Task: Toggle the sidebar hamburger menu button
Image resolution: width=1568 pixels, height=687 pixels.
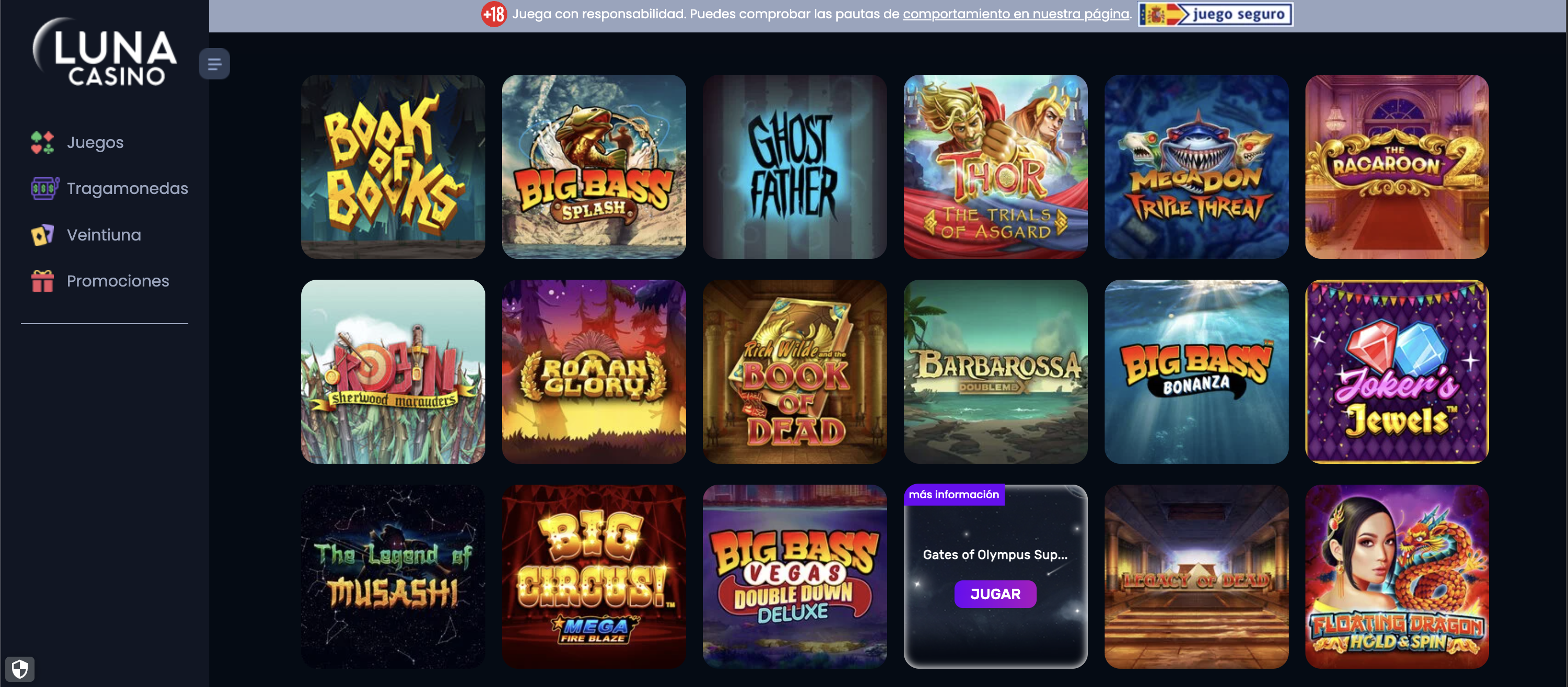Action: pos(214,64)
